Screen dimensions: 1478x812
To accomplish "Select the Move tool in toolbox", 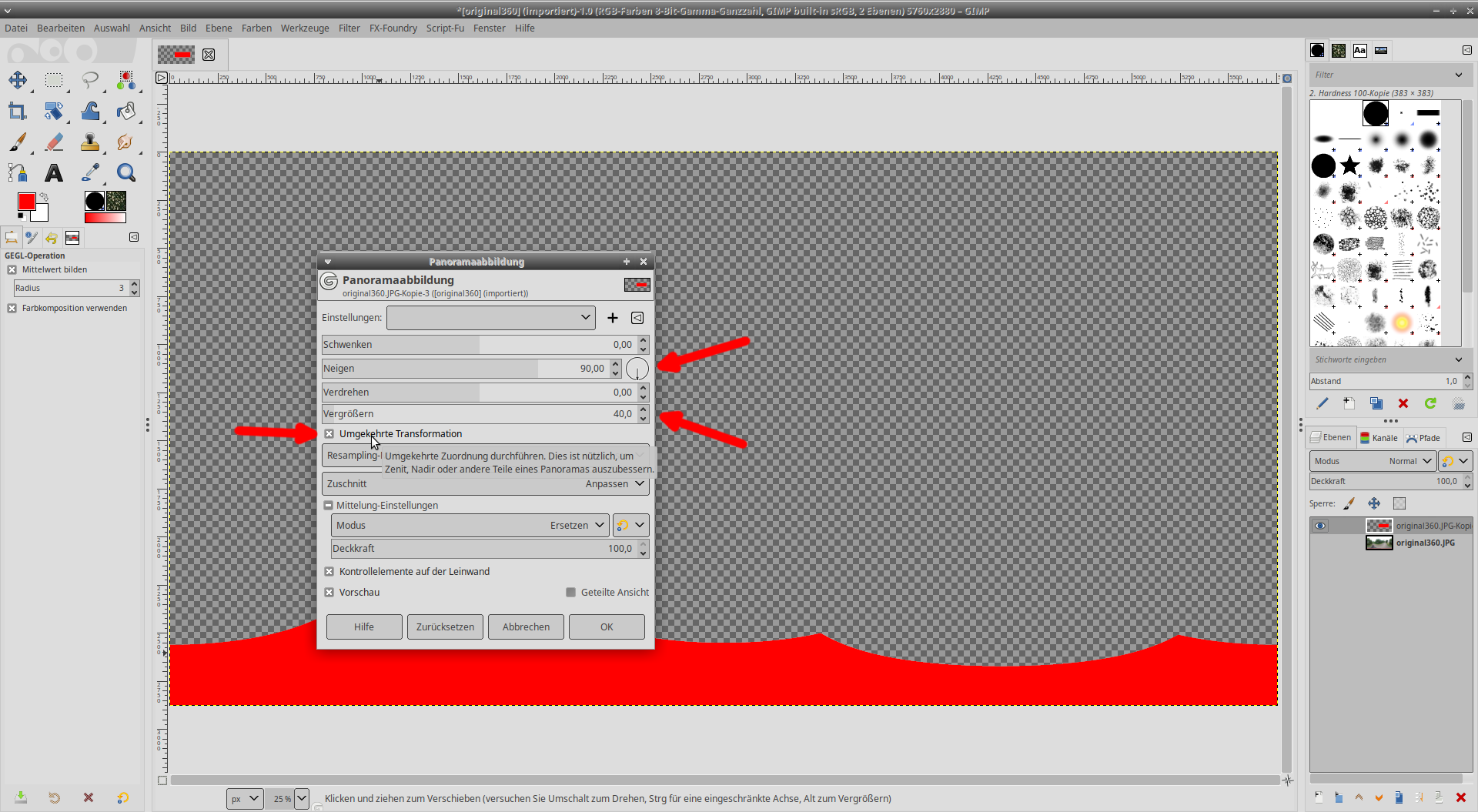I will pos(18,80).
